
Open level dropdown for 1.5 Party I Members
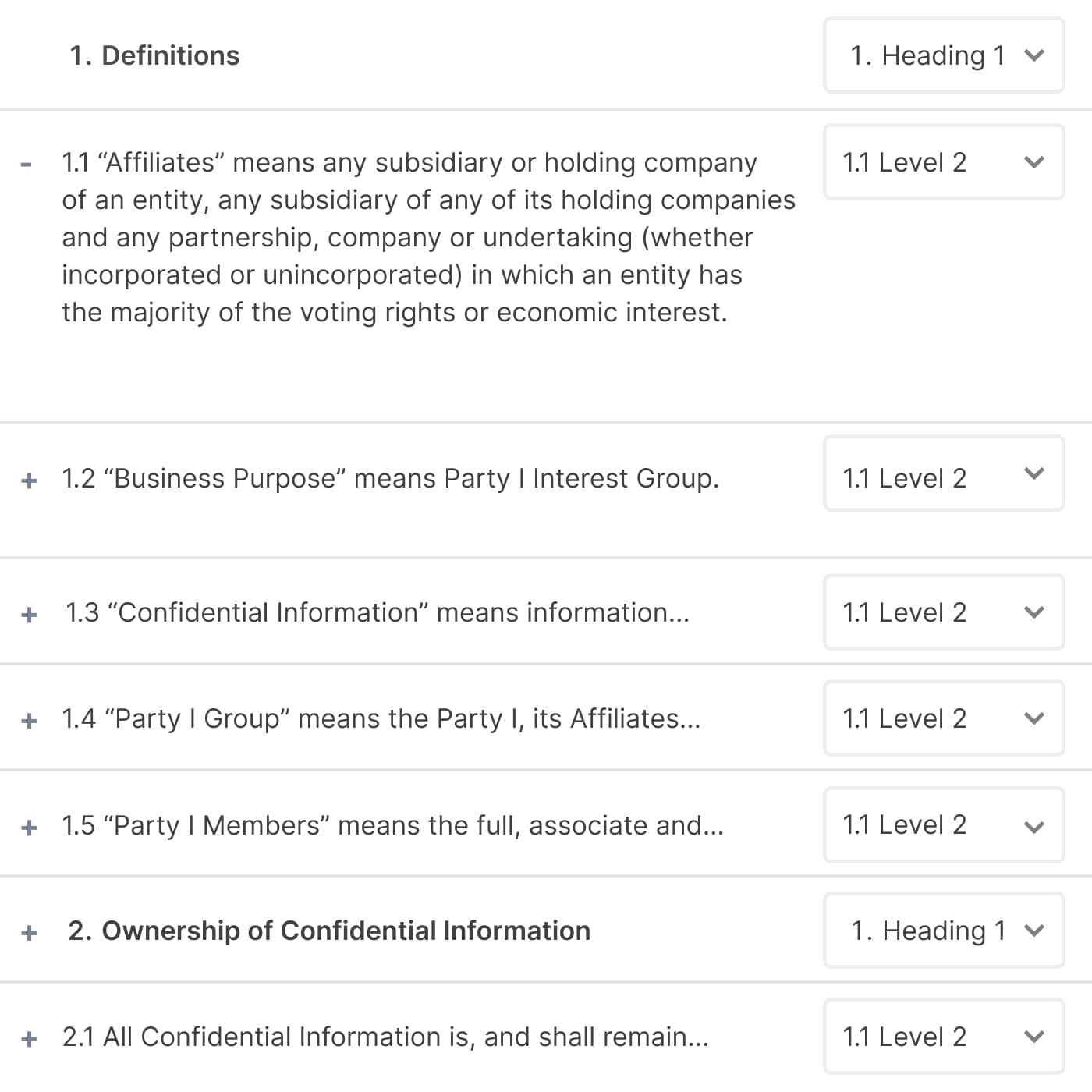[944, 825]
